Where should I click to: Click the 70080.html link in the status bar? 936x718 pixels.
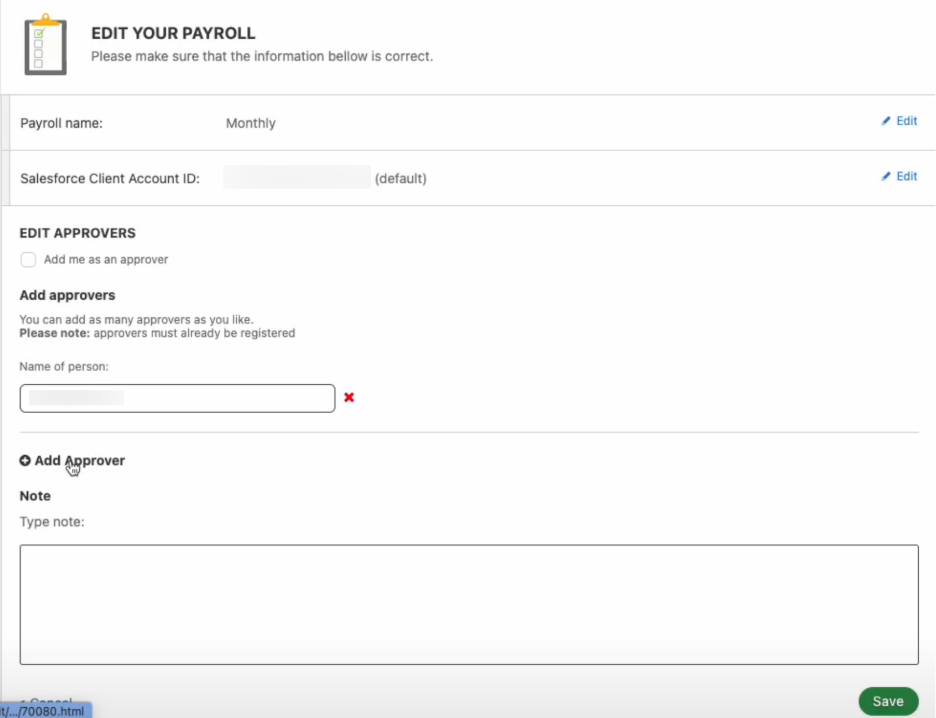44,708
